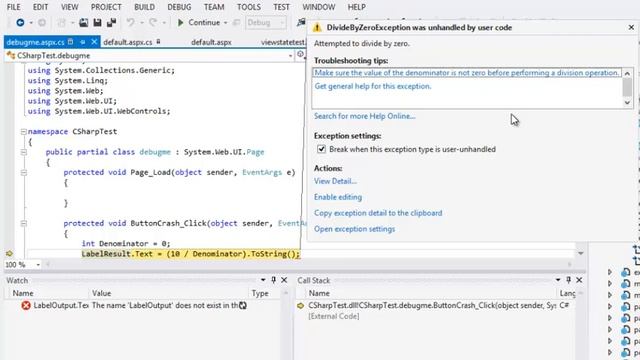Close the DivideByZeroException popup
The width and height of the screenshot is (640, 360).
pos(631,27)
